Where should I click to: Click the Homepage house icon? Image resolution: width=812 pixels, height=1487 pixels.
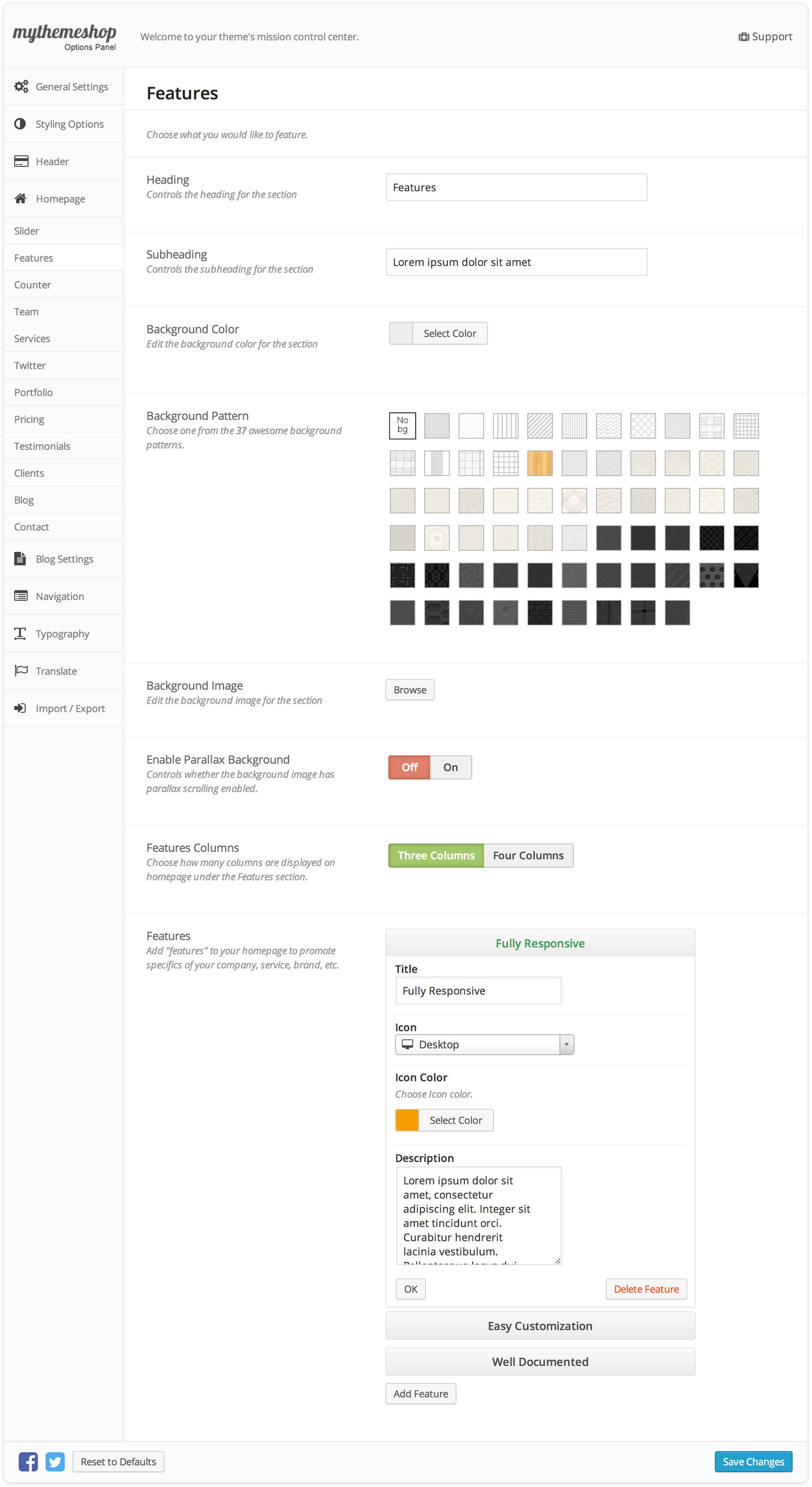[20, 199]
